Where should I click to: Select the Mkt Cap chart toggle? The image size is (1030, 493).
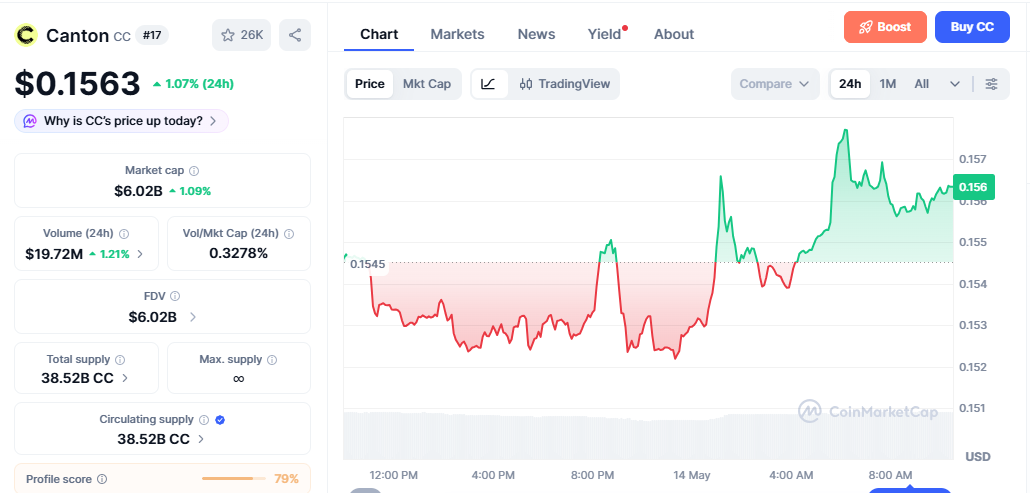[427, 84]
